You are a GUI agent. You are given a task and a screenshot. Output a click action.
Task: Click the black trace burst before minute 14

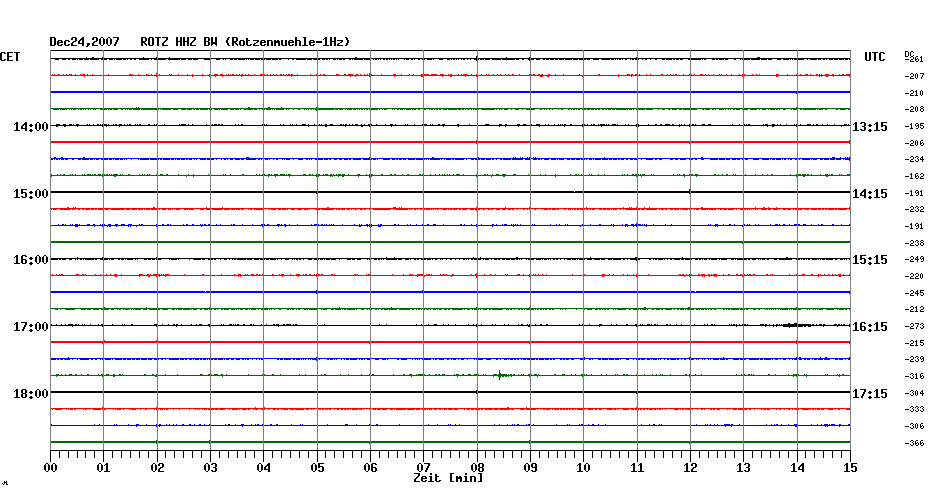tap(795, 325)
